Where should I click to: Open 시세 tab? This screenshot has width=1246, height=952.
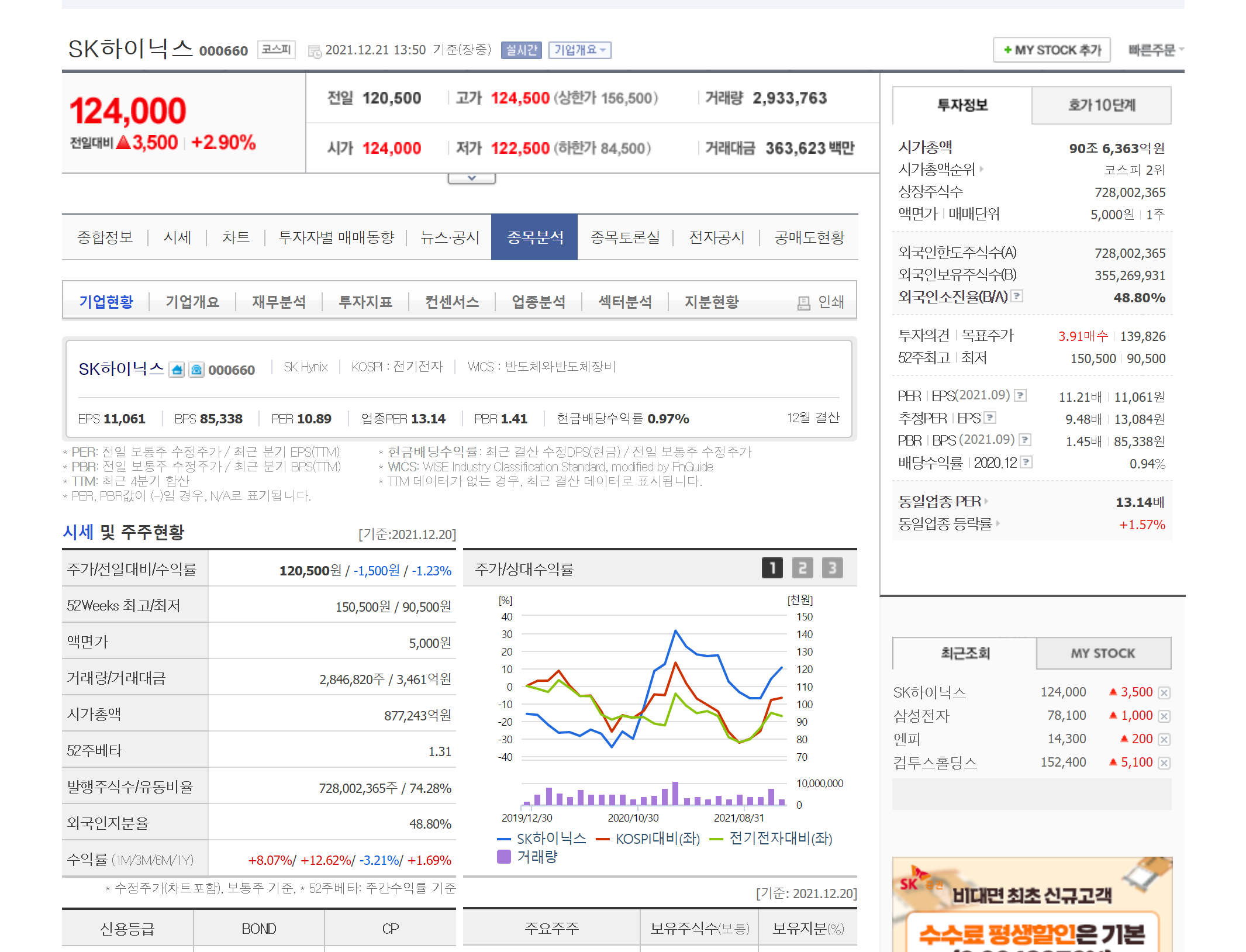click(x=177, y=237)
